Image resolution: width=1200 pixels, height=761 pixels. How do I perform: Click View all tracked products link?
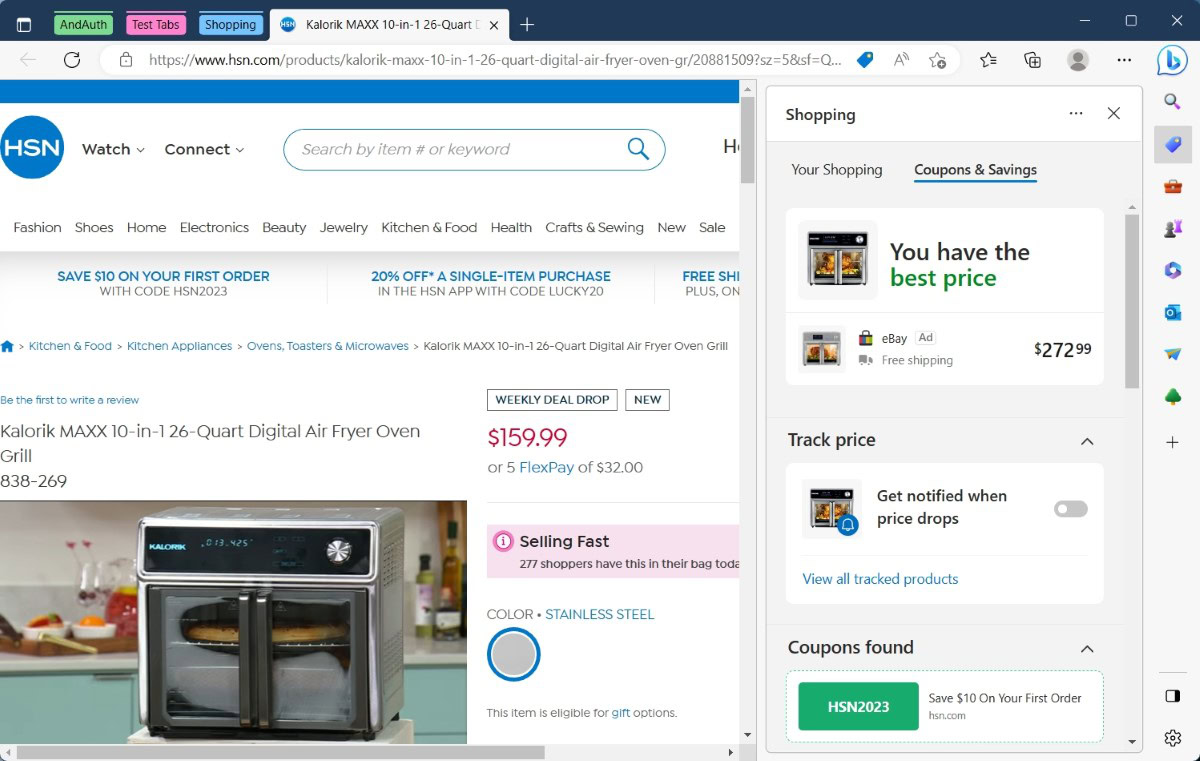(880, 579)
